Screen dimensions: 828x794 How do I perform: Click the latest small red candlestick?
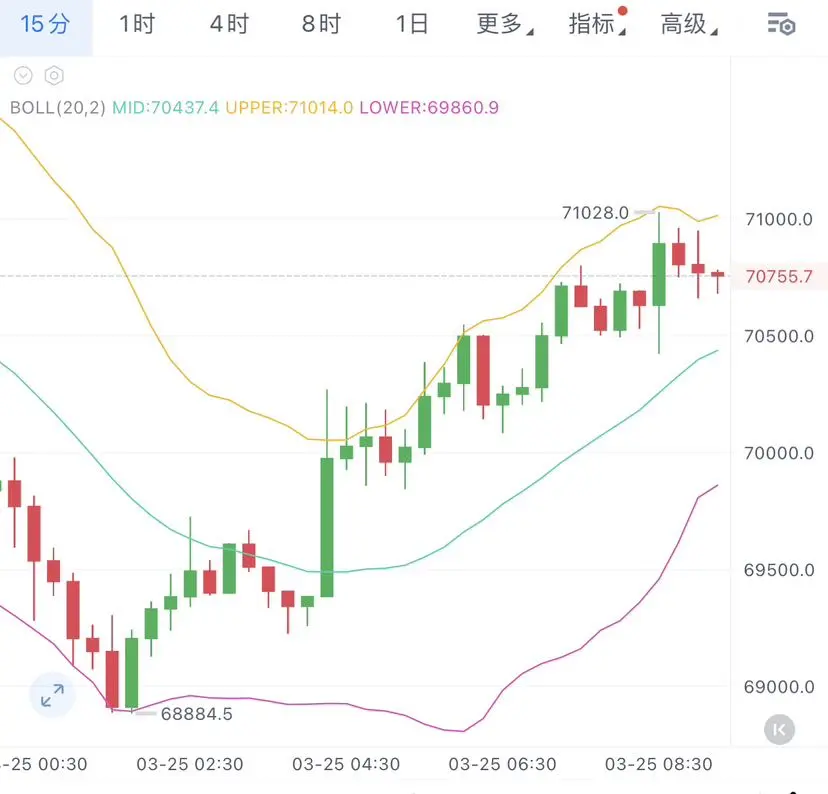click(x=718, y=275)
